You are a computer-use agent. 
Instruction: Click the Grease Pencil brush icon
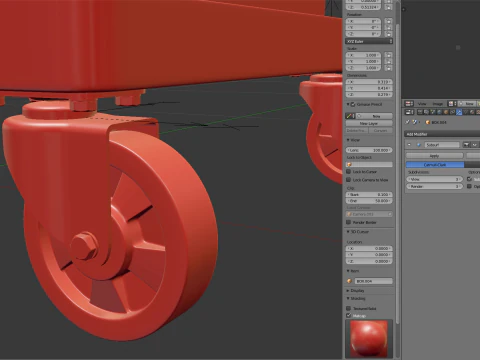click(350, 116)
